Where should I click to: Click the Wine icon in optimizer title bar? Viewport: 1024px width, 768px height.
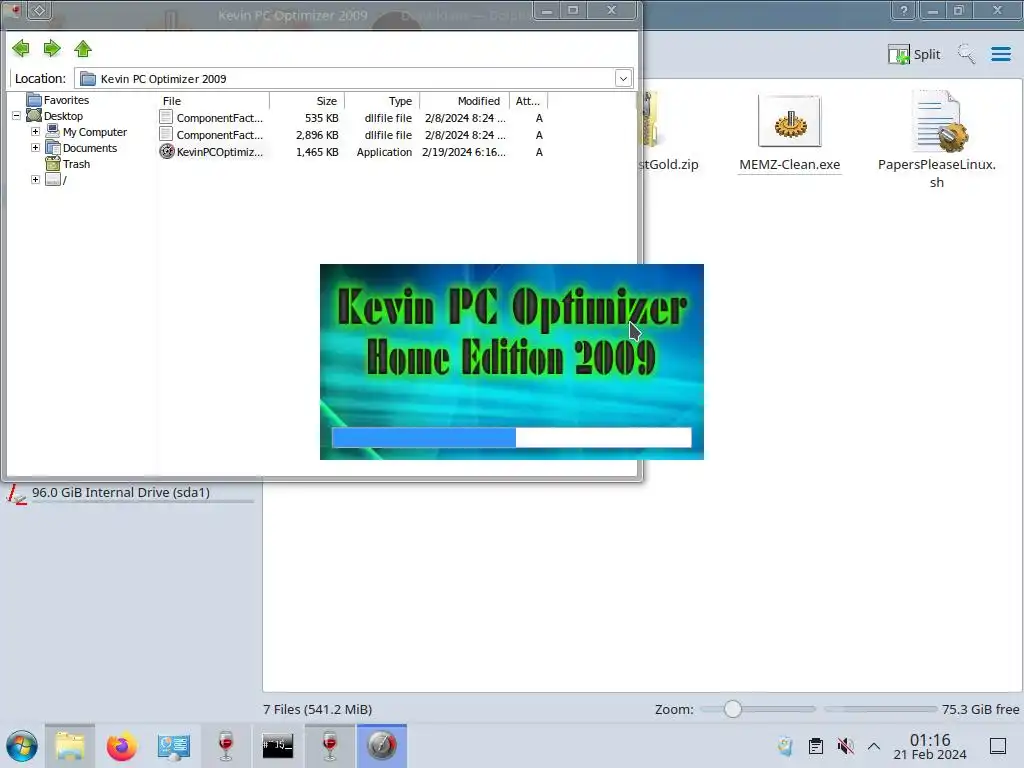(14, 9)
